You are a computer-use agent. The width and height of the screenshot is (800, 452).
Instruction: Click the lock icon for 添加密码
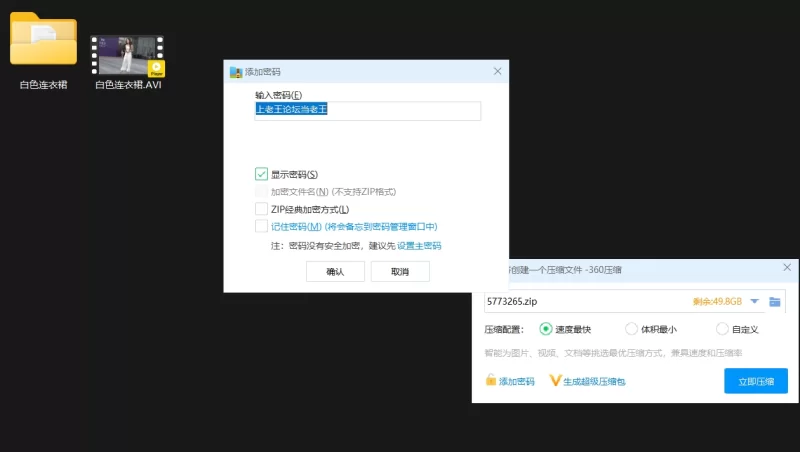point(491,381)
